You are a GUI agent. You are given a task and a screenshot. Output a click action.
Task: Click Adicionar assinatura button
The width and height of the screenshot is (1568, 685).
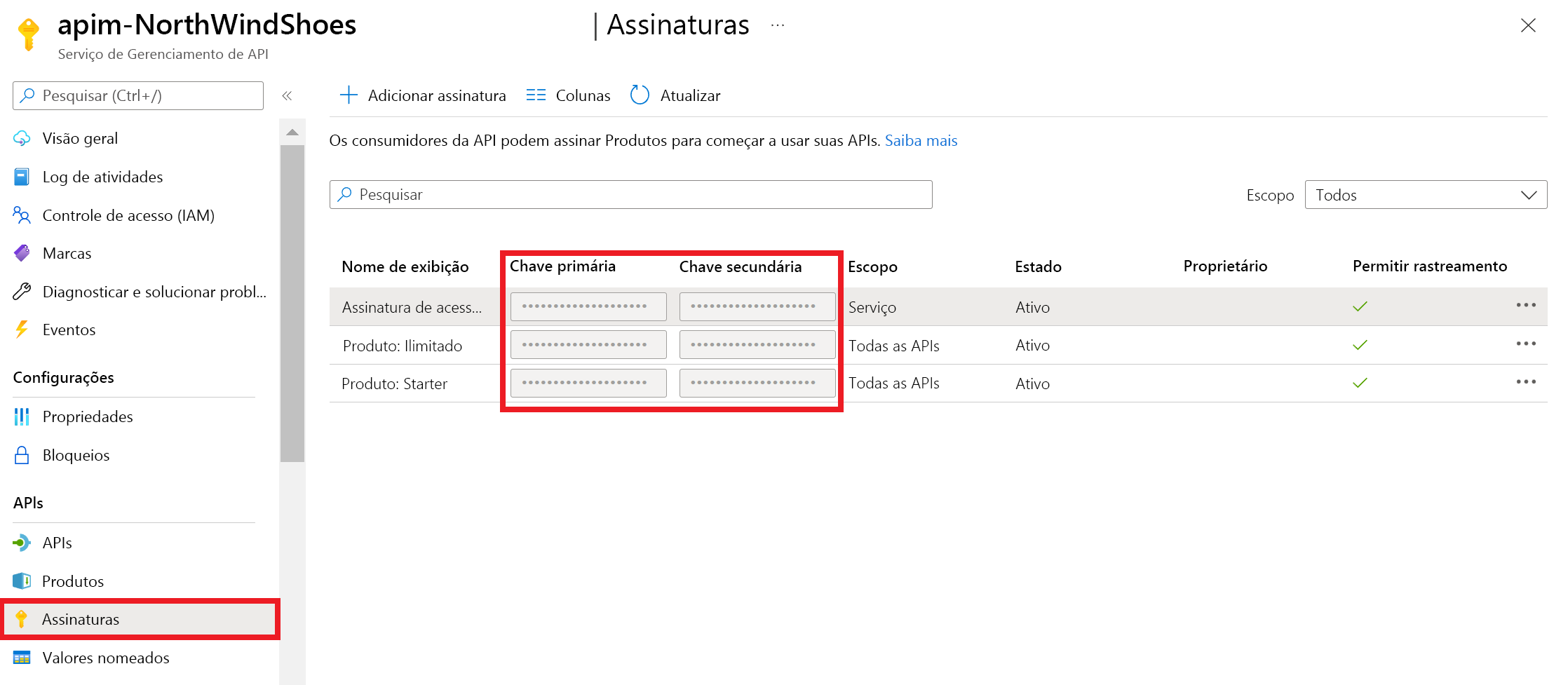coord(423,95)
